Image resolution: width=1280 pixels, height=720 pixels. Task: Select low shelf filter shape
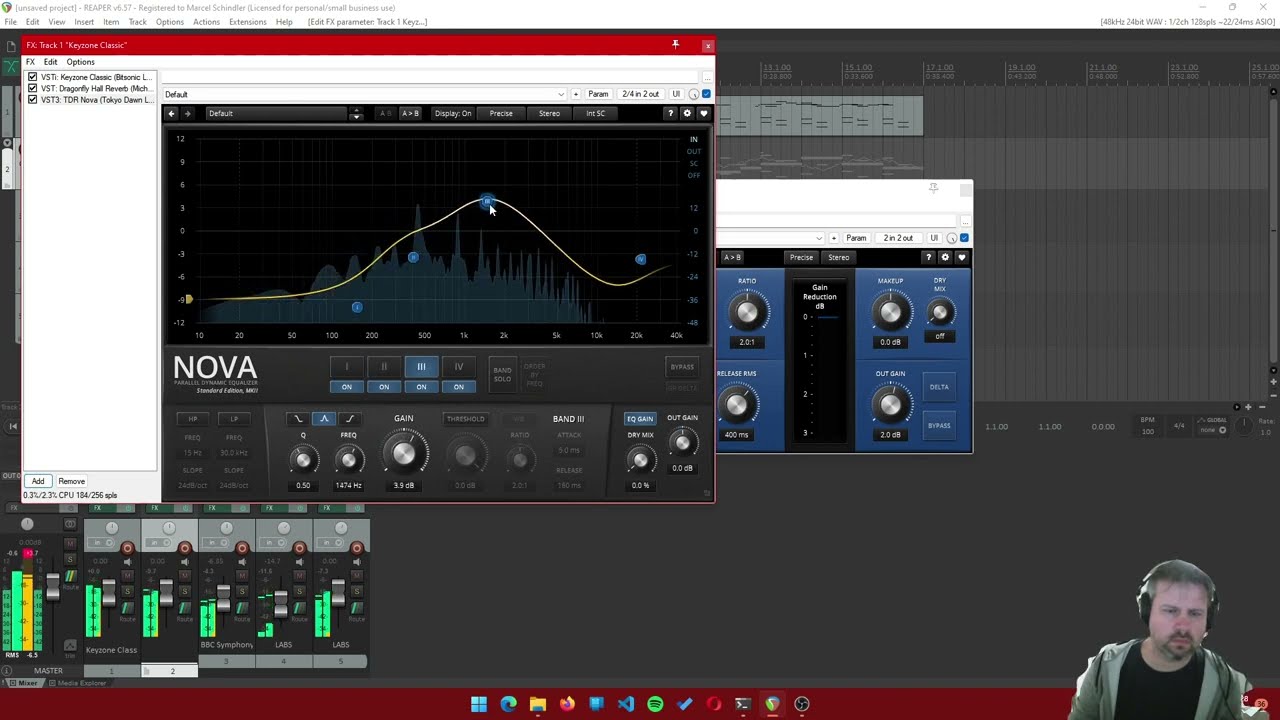click(x=297, y=419)
